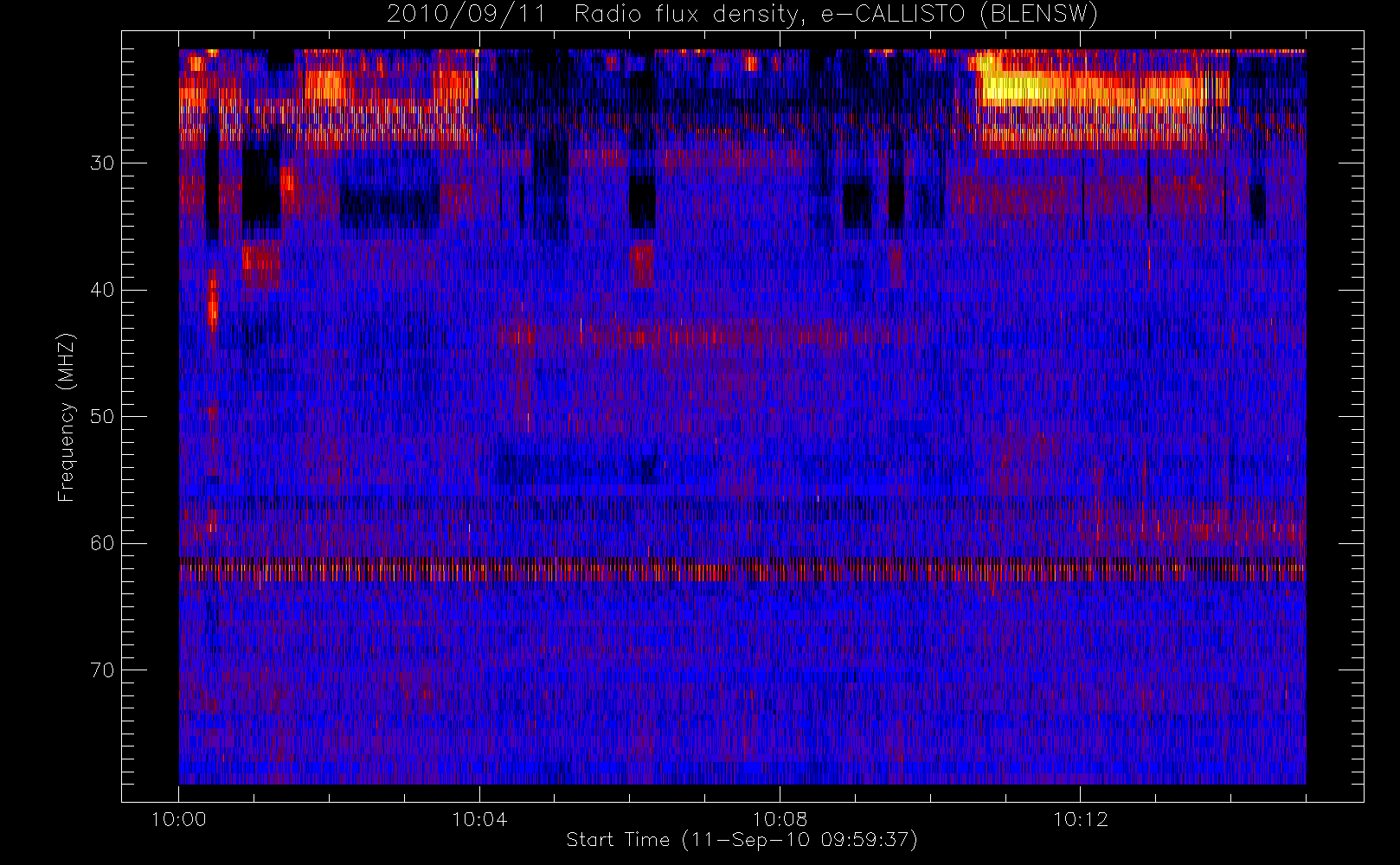Click the '10:00' time tick label
The height and width of the screenshot is (865, 1400).
click(179, 819)
